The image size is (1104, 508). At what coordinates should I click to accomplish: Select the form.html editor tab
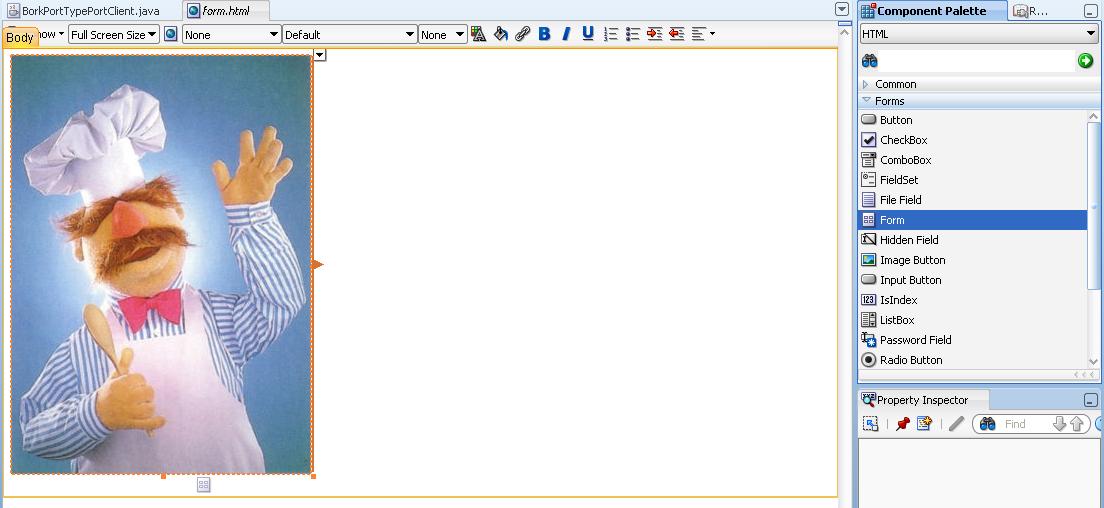pos(225,11)
